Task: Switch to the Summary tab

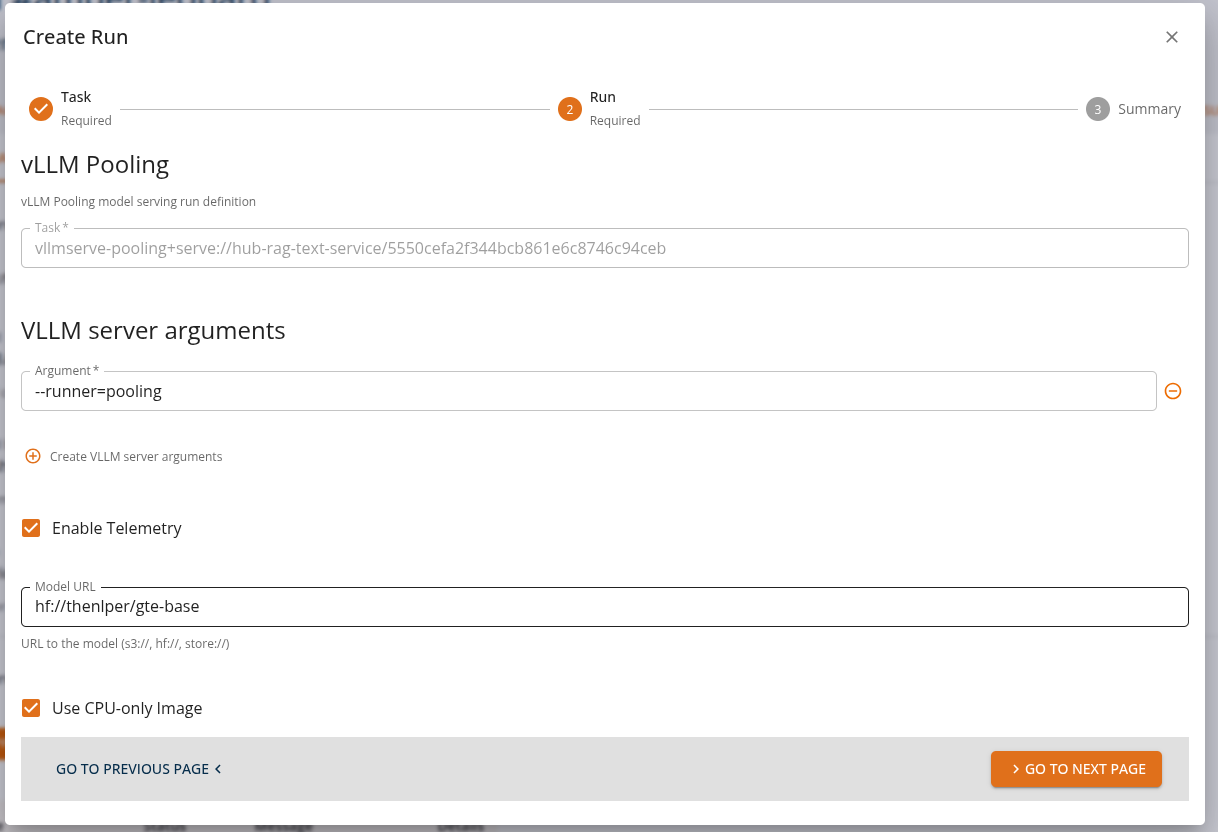Action: [1150, 109]
